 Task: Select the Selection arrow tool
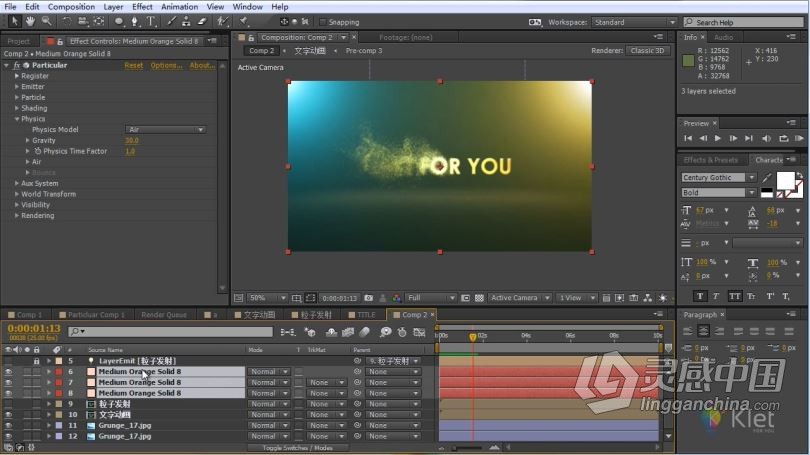(14, 21)
